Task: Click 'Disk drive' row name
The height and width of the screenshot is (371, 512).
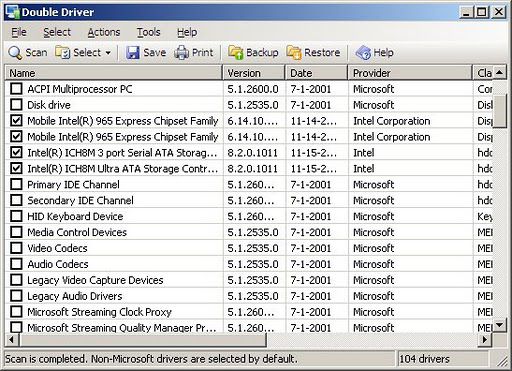Action: pyautogui.click(x=49, y=105)
